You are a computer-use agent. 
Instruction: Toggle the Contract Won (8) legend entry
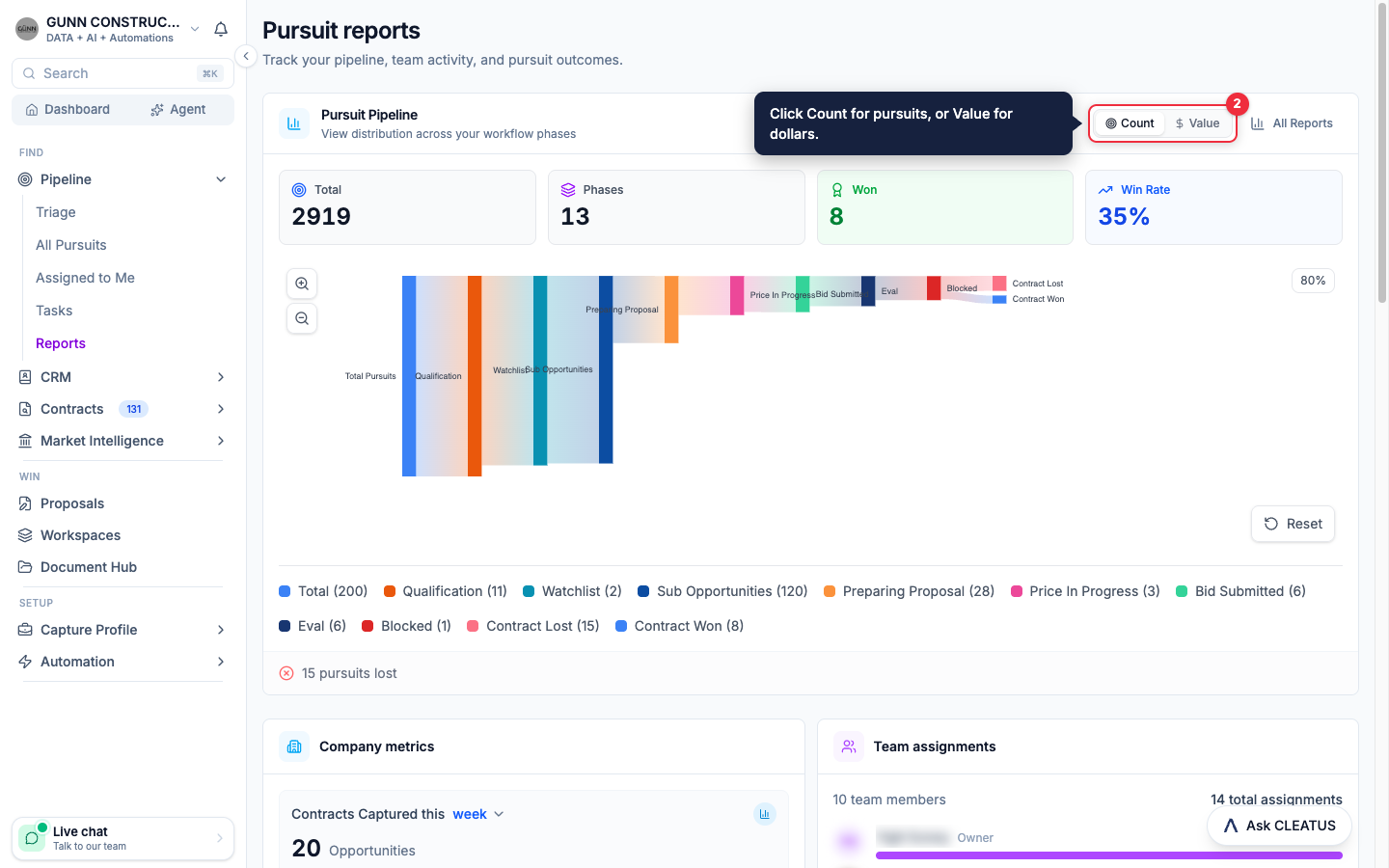coord(680,626)
